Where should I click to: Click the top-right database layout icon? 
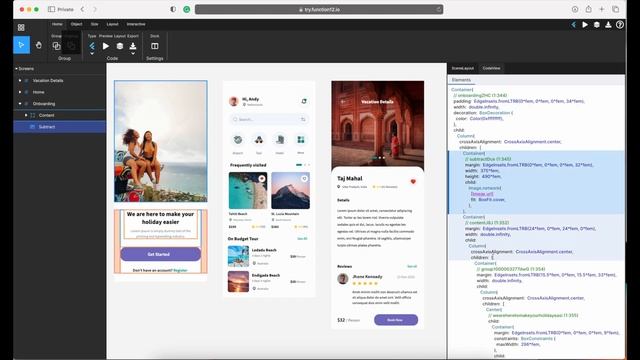click(597, 24)
